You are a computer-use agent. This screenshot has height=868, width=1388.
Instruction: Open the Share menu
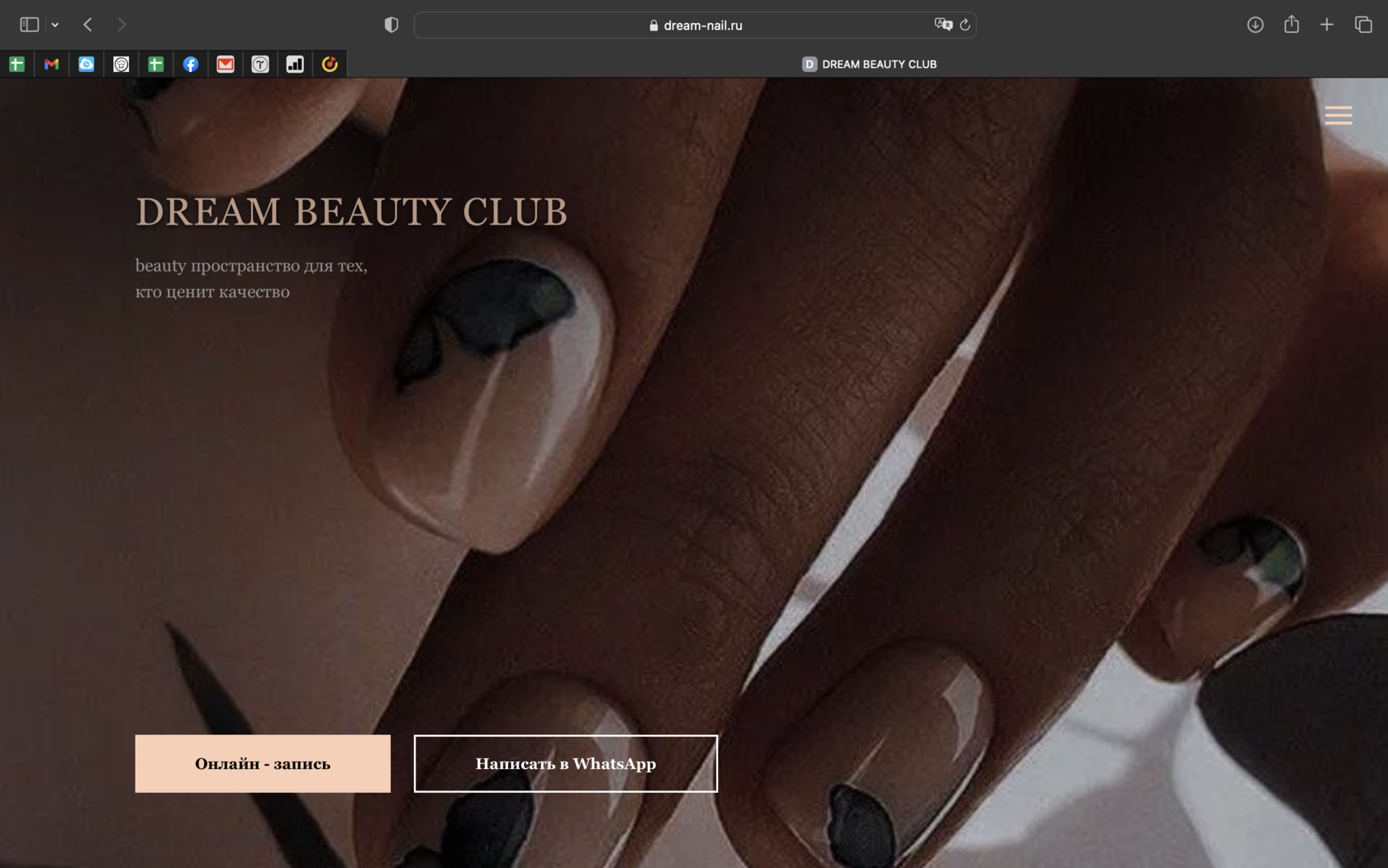pos(1291,24)
